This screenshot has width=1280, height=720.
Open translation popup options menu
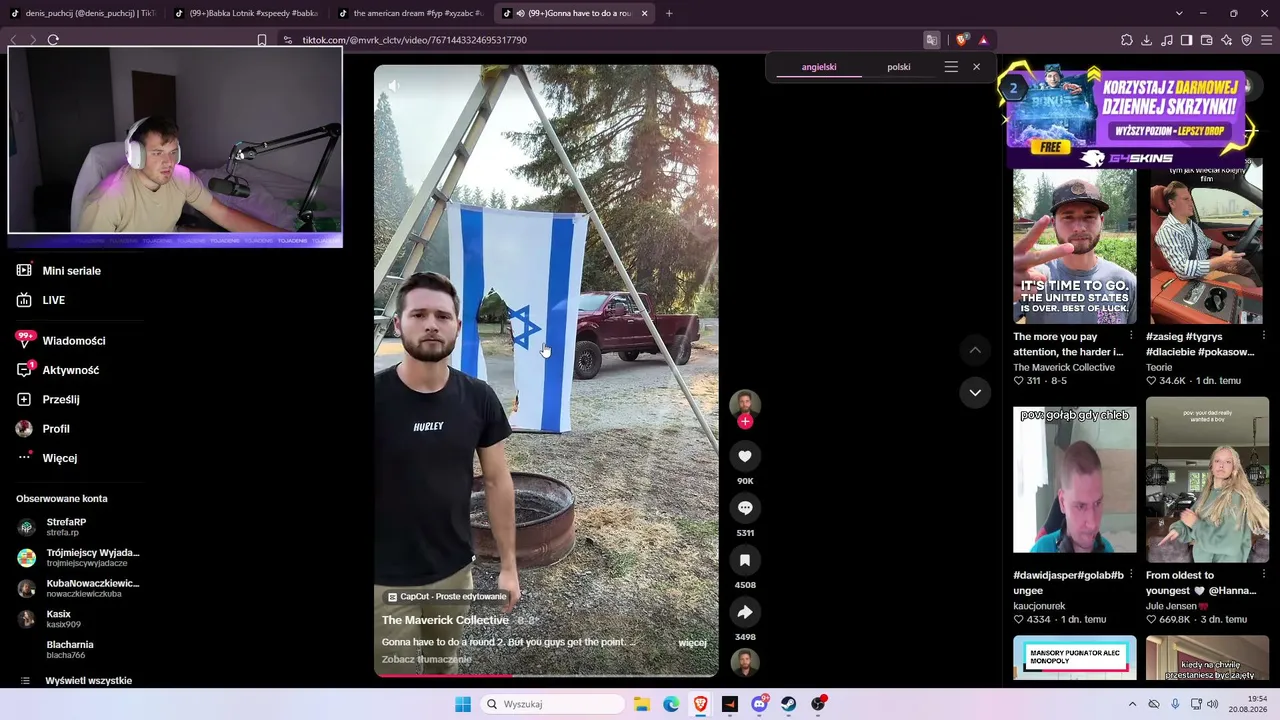coord(951,67)
